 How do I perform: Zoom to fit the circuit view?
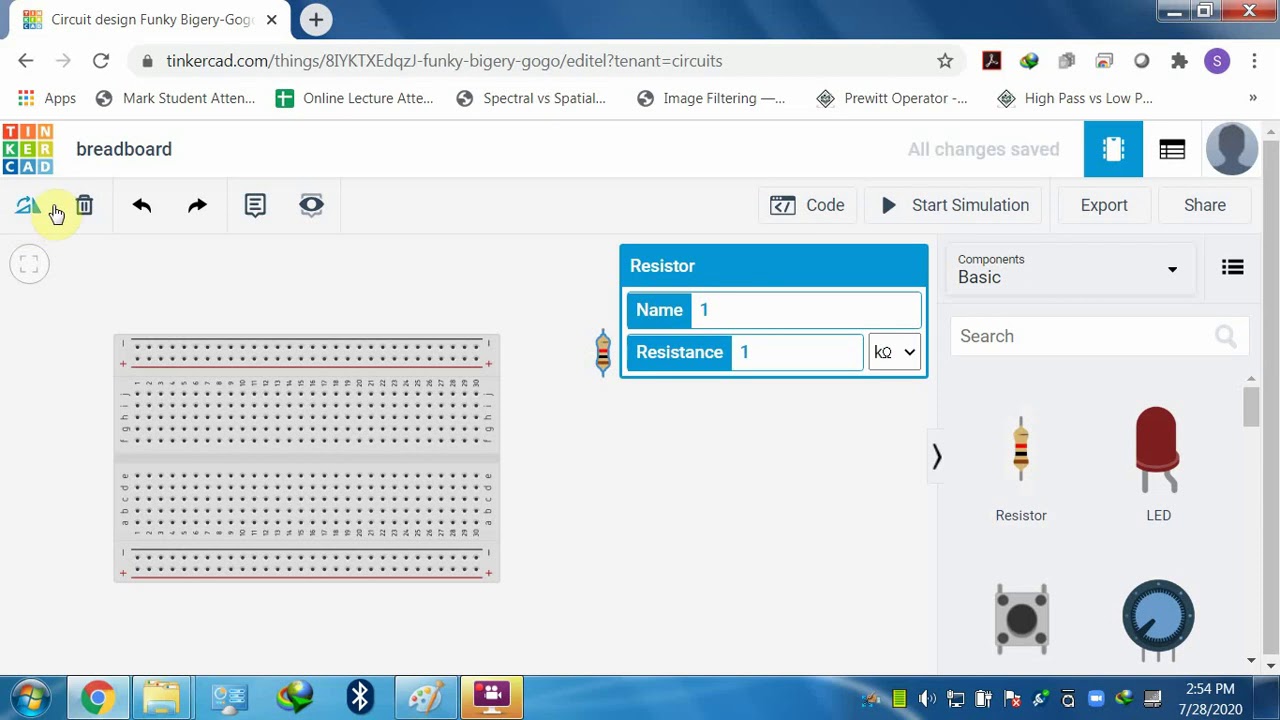pos(29,264)
